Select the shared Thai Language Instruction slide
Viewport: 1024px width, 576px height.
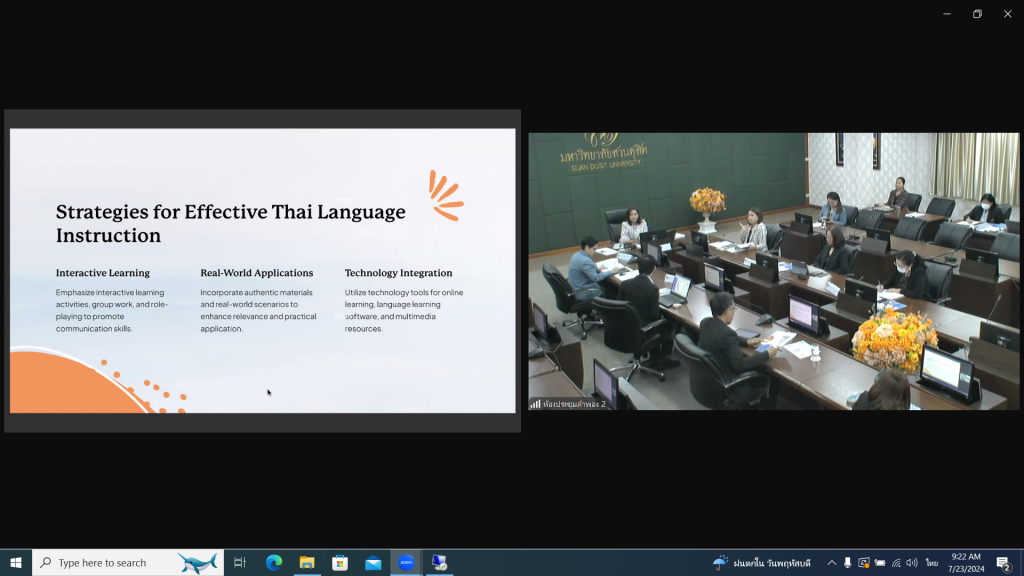tap(262, 270)
